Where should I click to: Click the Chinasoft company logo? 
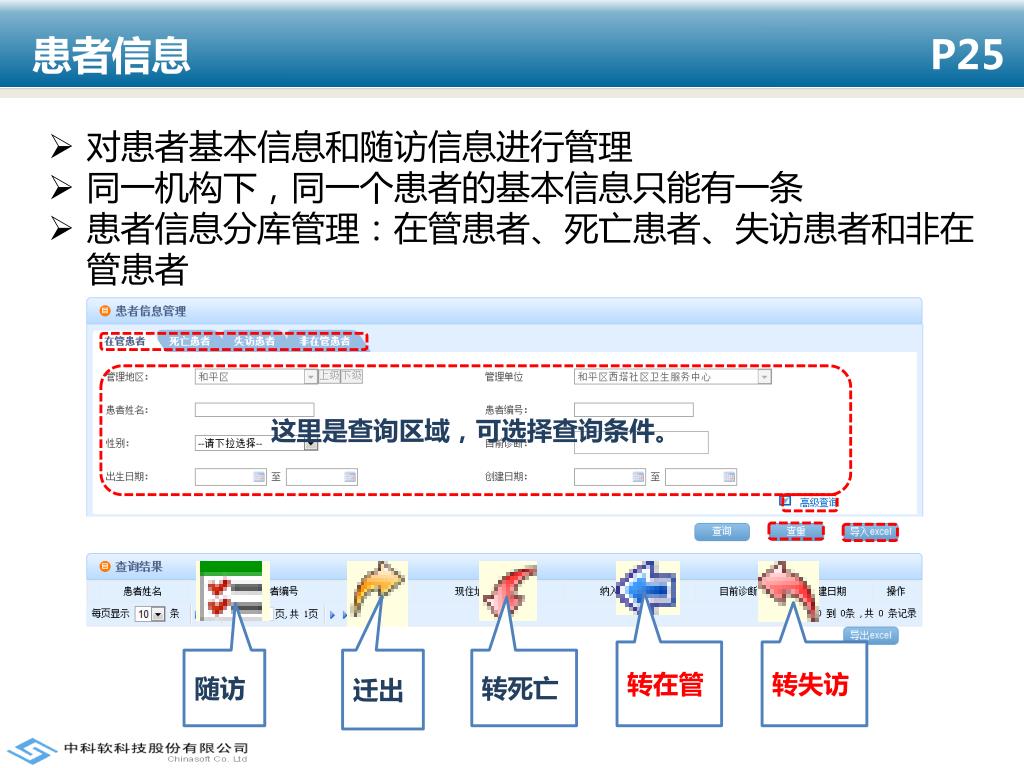[33, 750]
